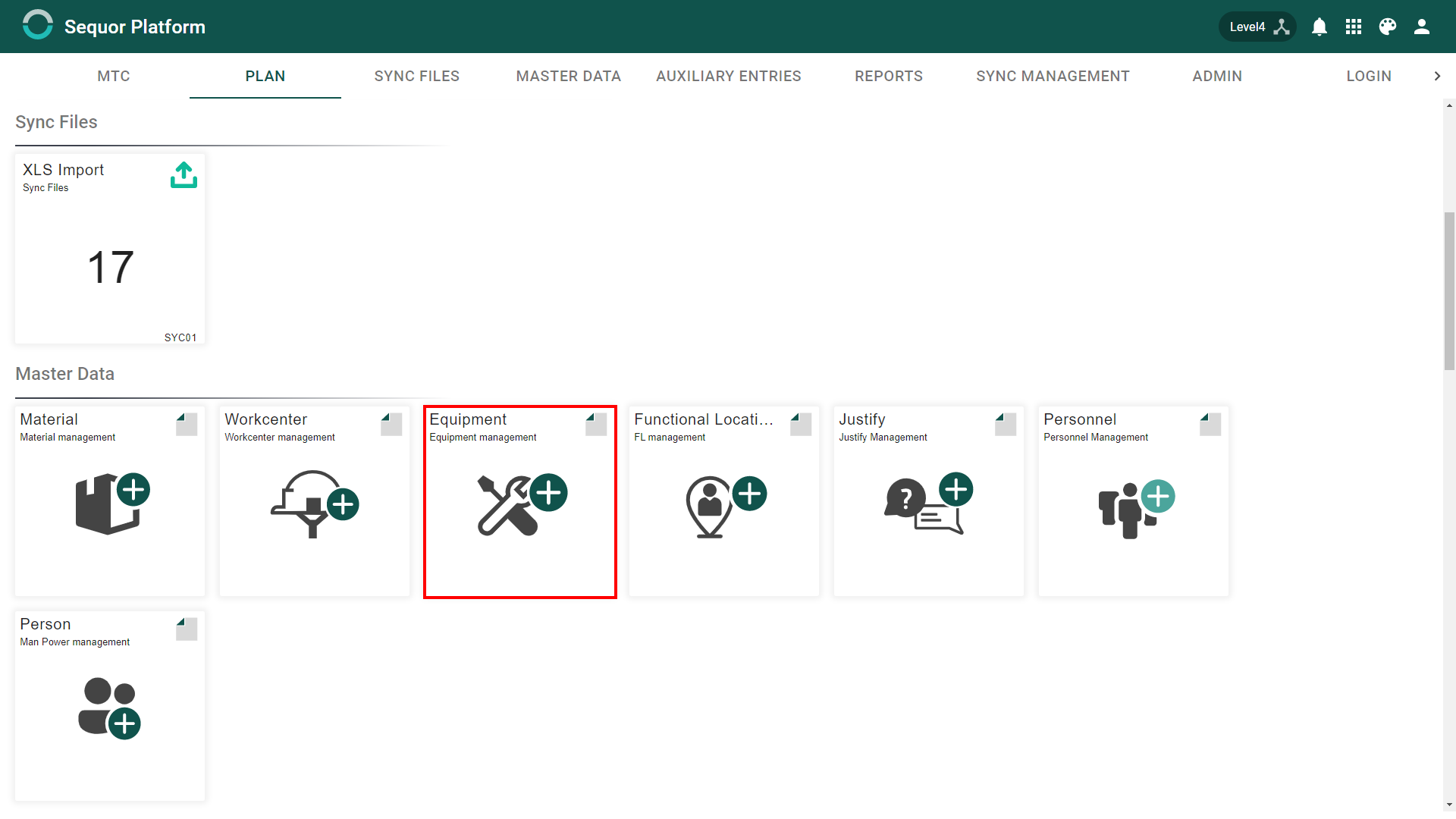
Task: Open the Personnel tile title
Action: click(x=1080, y=419)
